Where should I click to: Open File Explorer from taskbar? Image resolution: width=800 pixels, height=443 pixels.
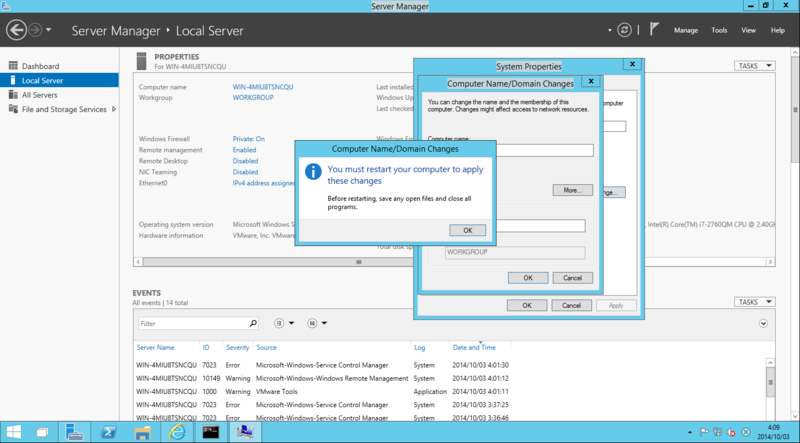[x=142, y=432]
